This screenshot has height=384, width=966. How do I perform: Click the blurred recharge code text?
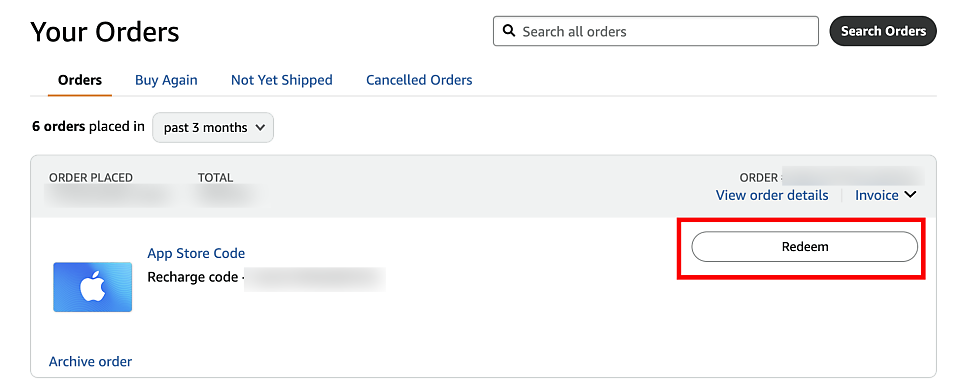tap(315, 279)
